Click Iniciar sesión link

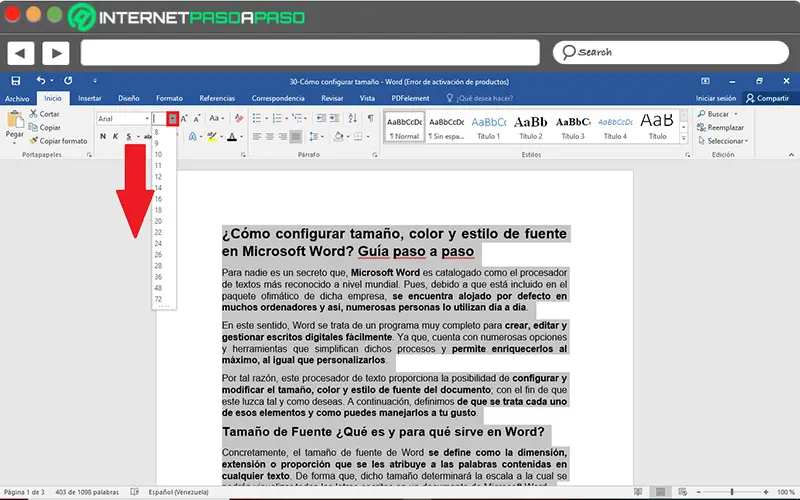(x=716, y=98)
